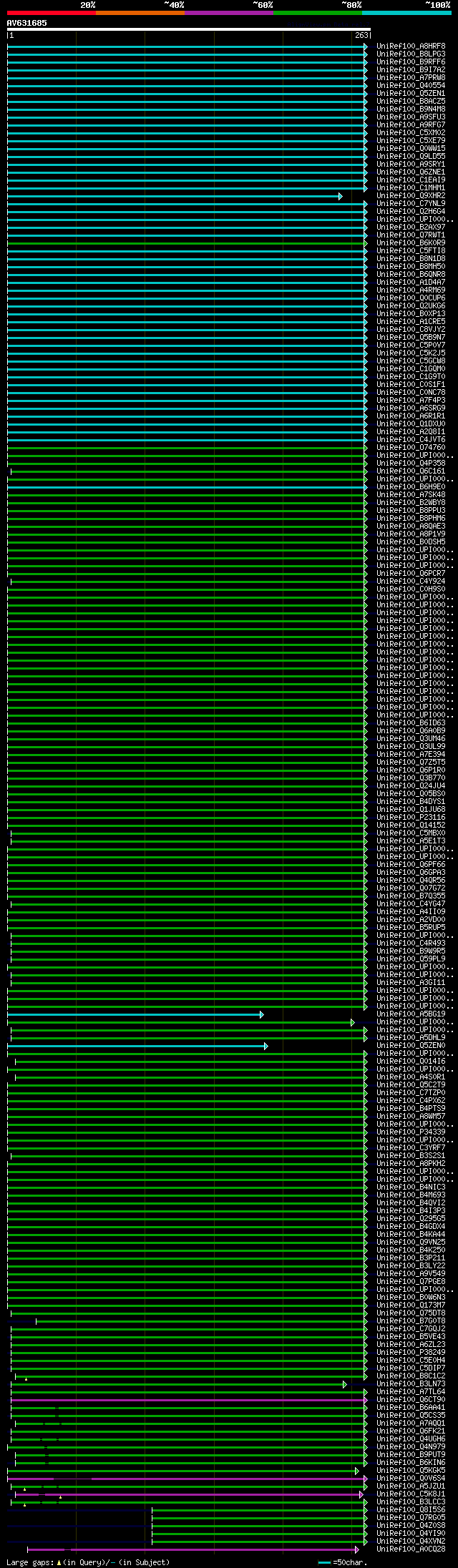Click label UniRef100_B4NIC3
458x1568 pixels.
click(x=411, y=1187)
